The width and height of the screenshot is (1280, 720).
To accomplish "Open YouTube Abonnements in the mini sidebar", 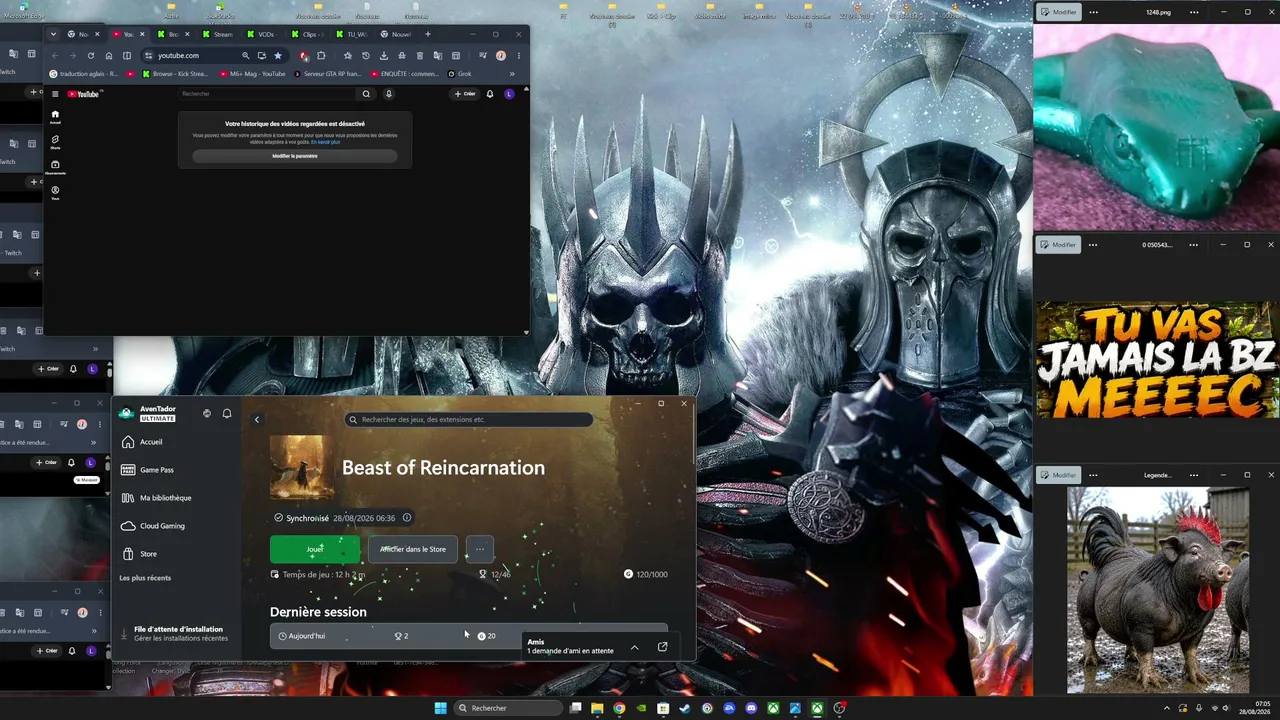I will tap(55, 167).
